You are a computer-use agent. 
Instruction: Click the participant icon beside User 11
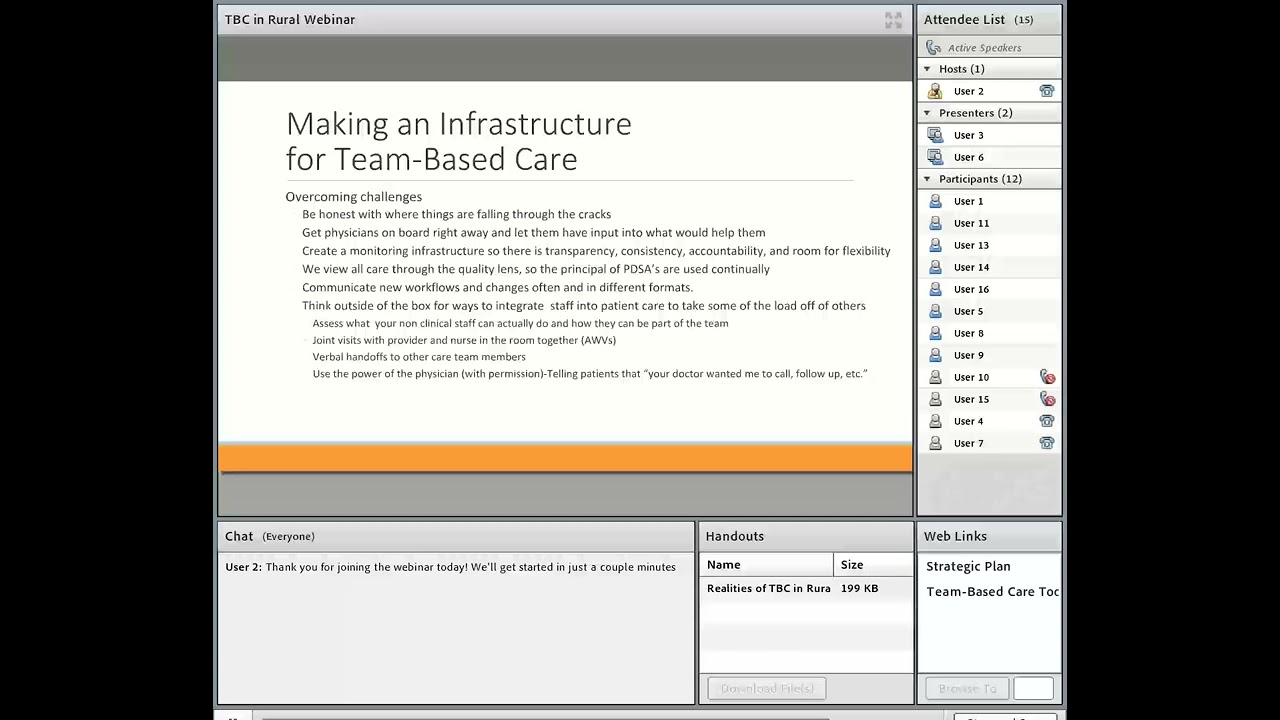pos(935,223)
